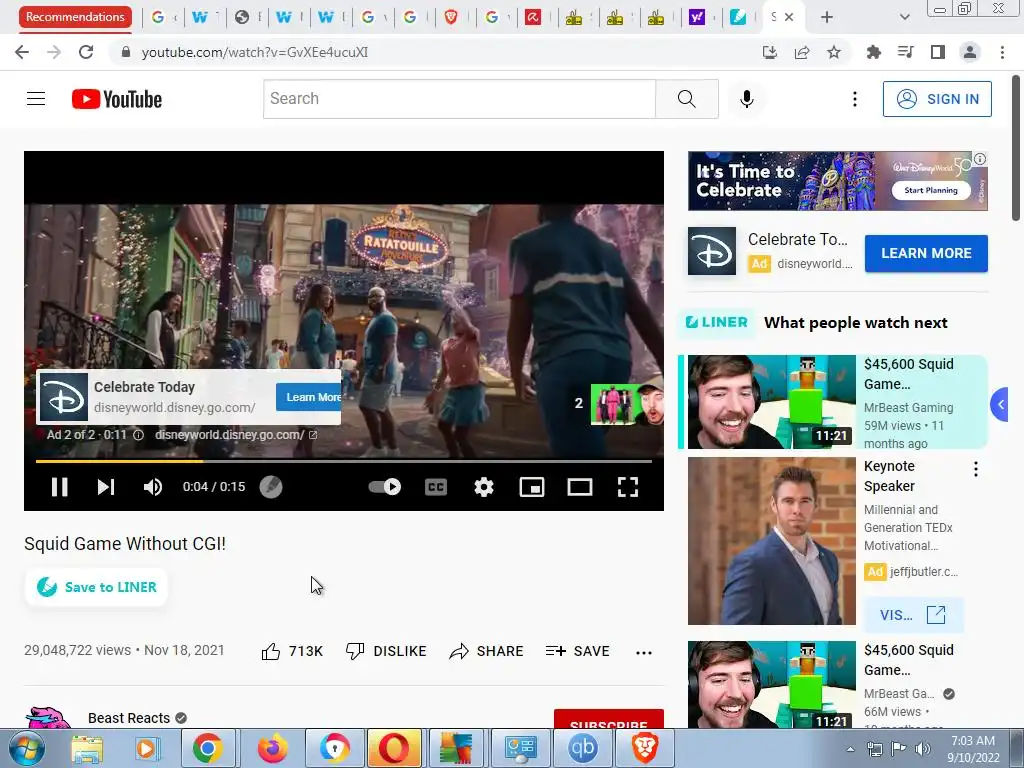Open browser extensions puzzle icon
Screen dimensions: 1024x768
coord(873,52)
